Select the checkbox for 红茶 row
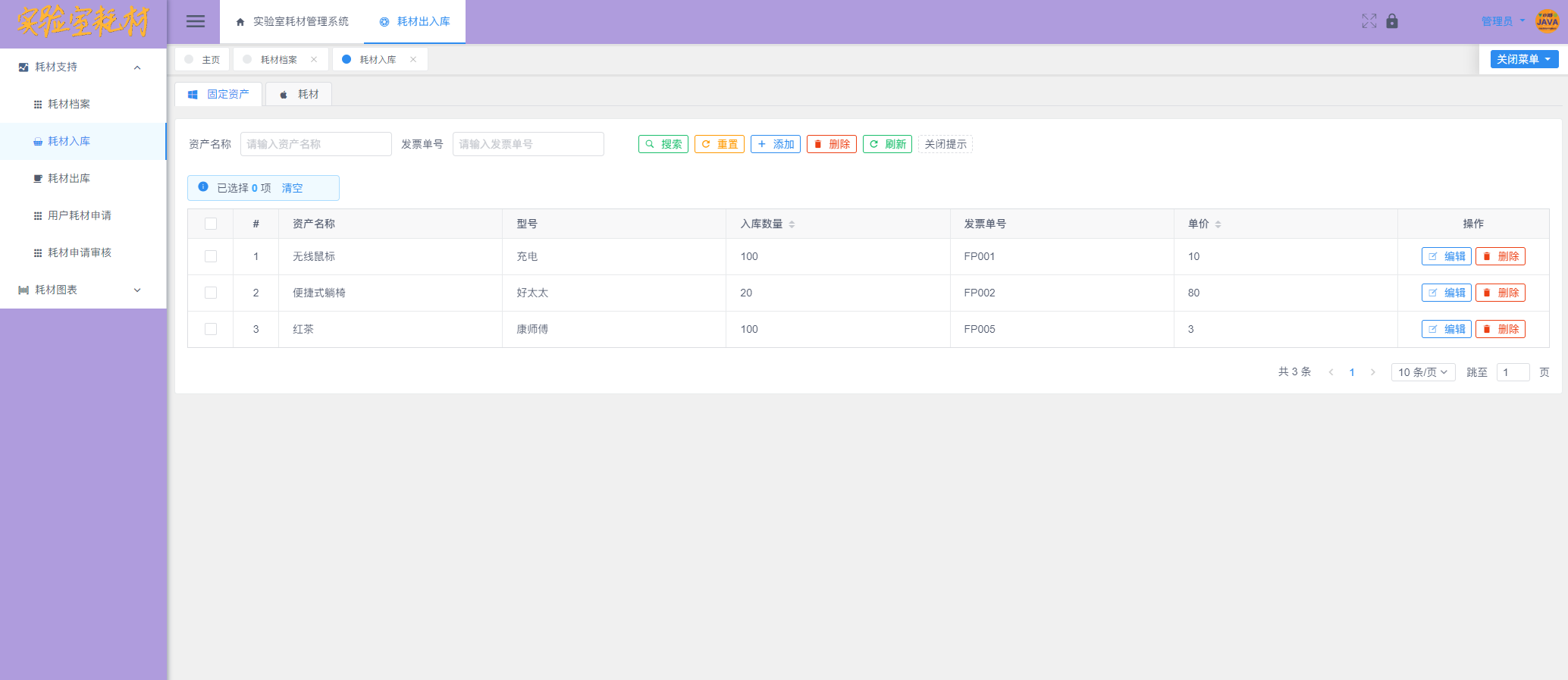This screenshot has height=680, width=1568. coord(211,329)
